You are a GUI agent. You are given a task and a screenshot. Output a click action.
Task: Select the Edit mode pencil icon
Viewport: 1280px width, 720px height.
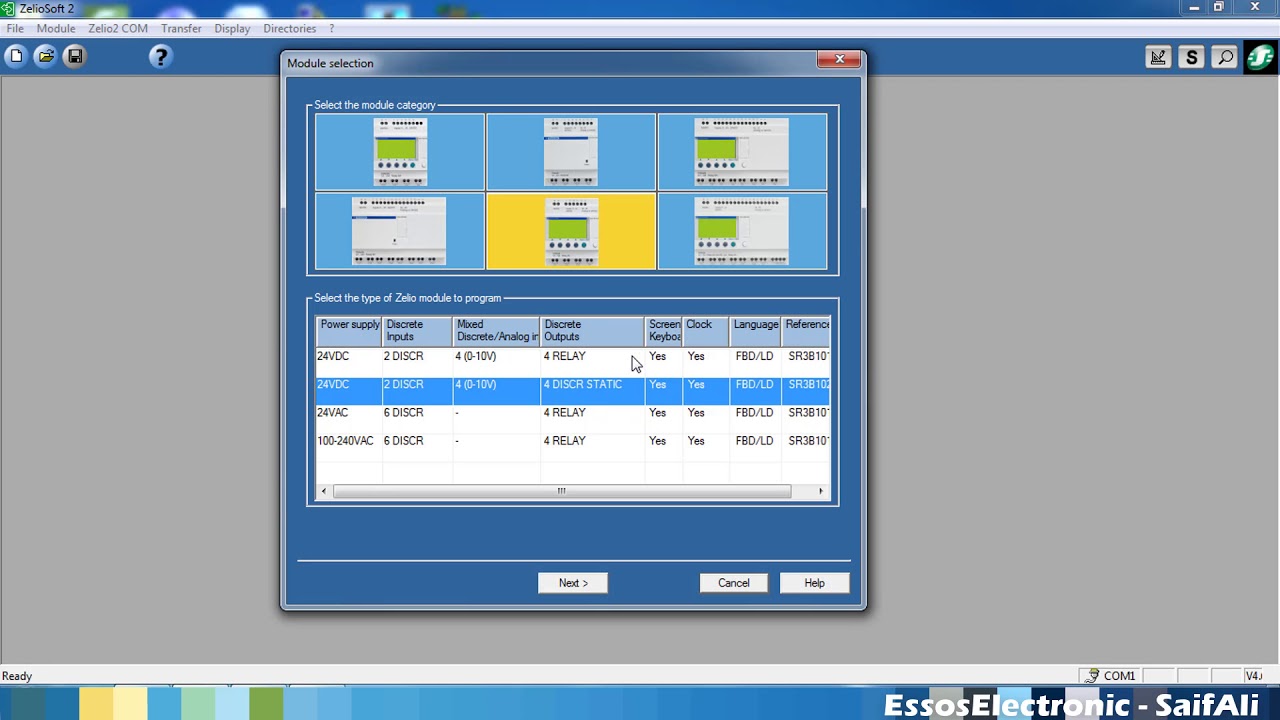click(1158, 57)
